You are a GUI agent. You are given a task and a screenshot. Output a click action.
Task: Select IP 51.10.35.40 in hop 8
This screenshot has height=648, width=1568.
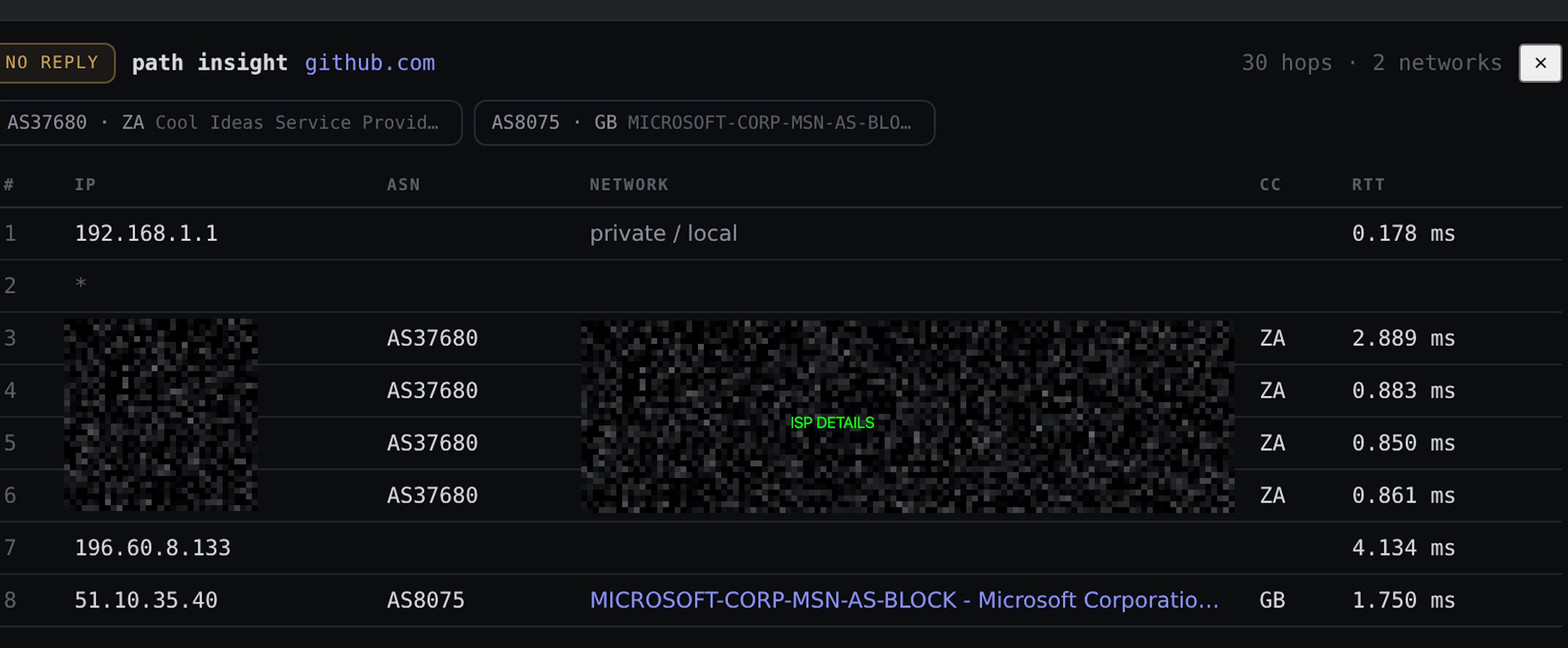tap(146, 600)
